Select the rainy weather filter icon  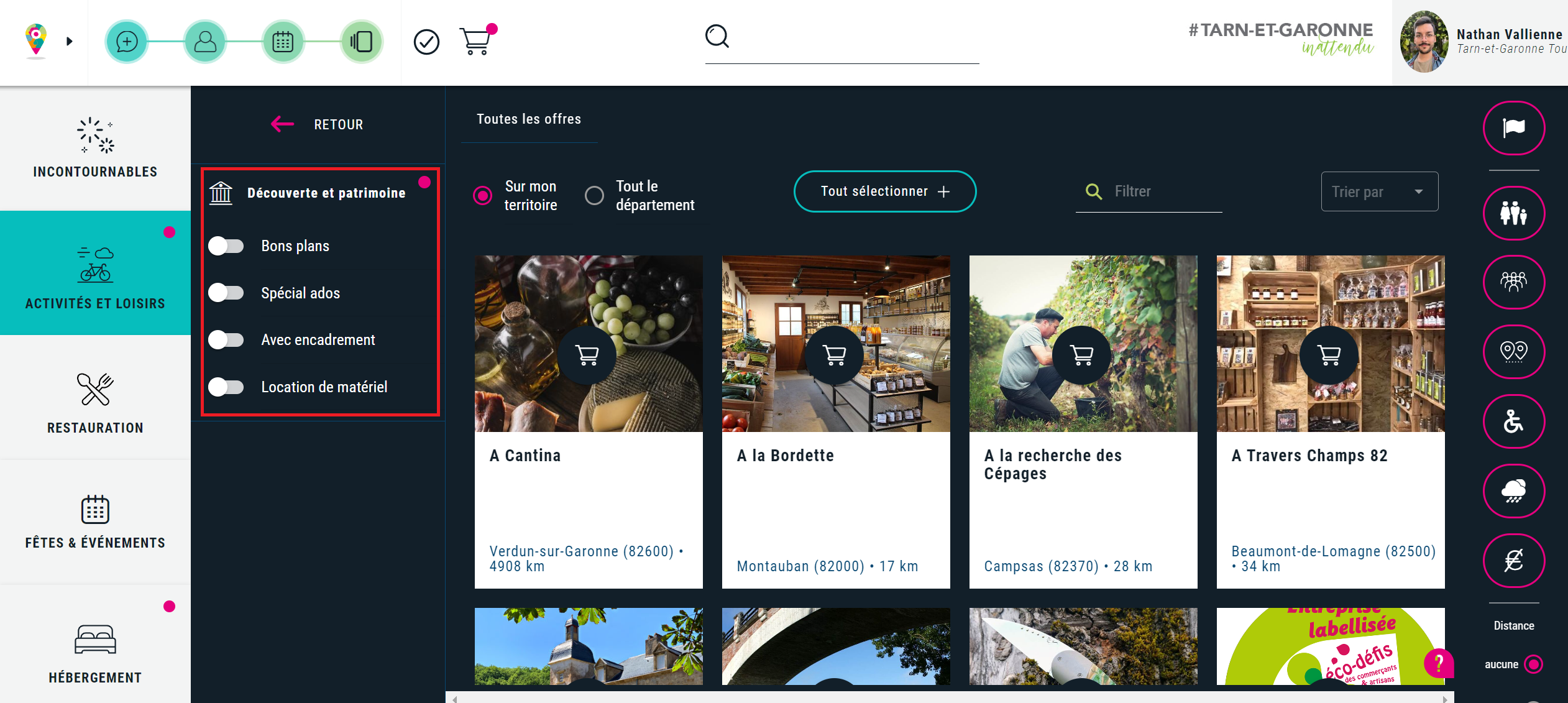tap(1513, 491)
